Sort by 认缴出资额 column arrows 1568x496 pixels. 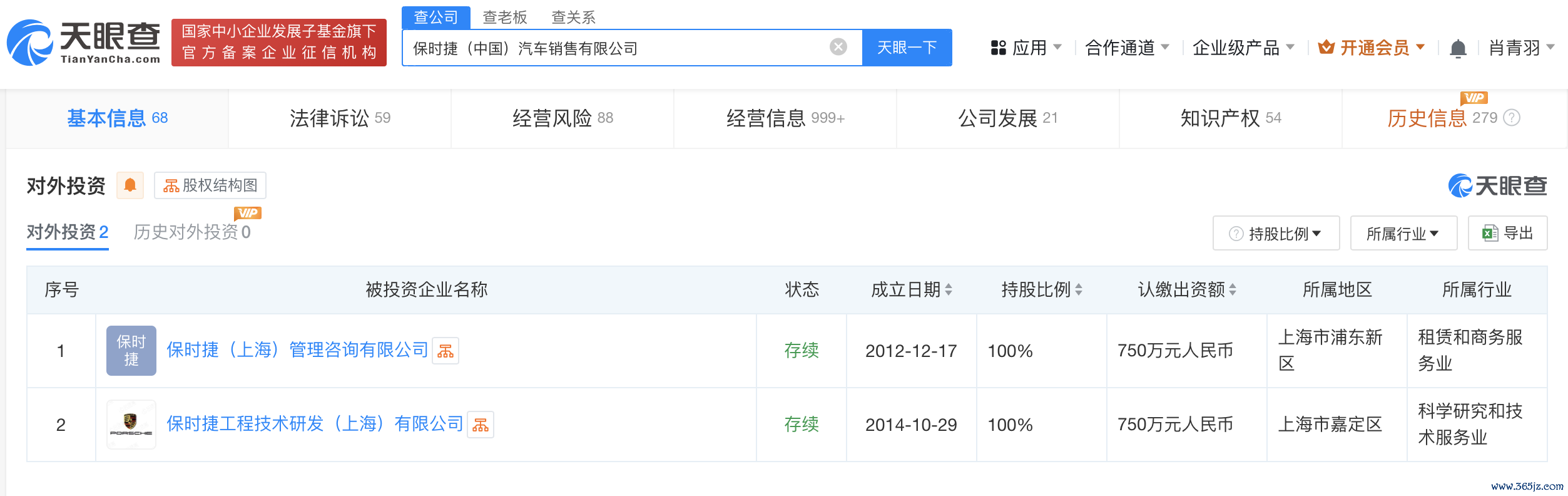pyautogui.click(x=1233, y=289)
